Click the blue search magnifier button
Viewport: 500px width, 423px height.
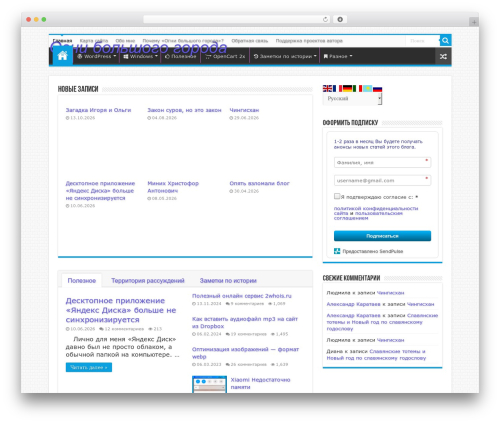(445, 41)
